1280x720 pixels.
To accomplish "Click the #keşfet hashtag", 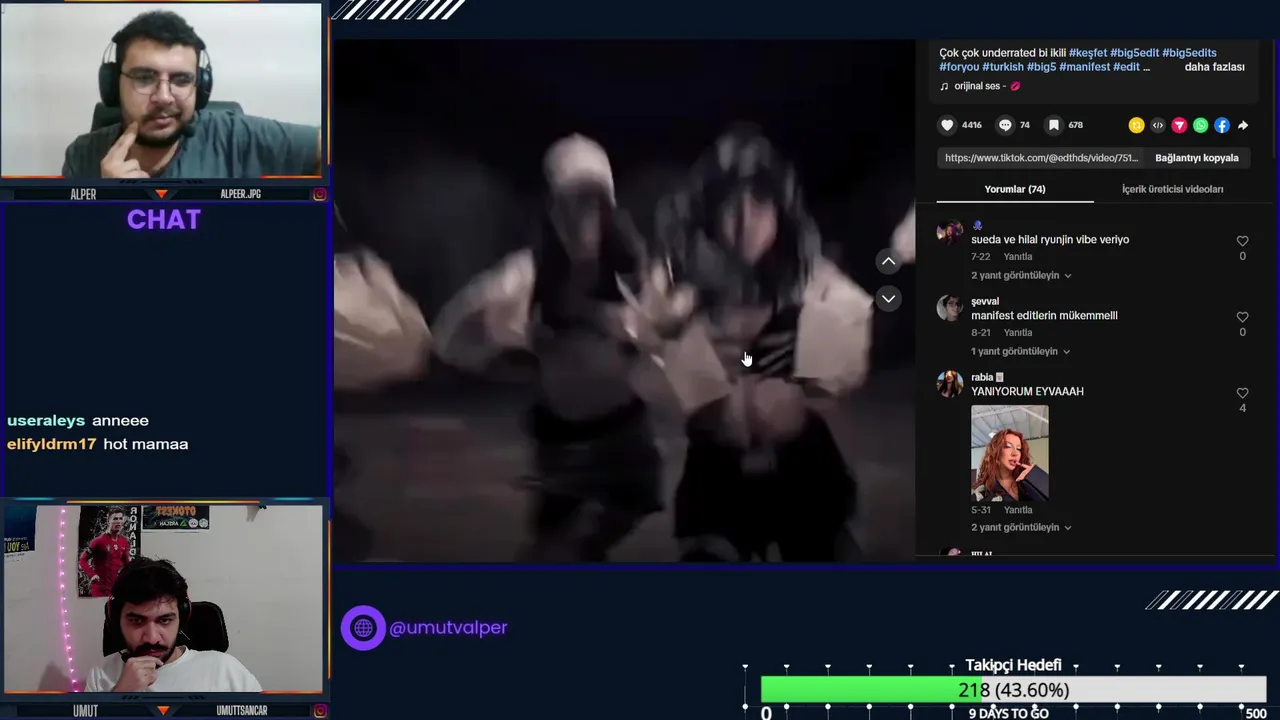I will 1088,53.
